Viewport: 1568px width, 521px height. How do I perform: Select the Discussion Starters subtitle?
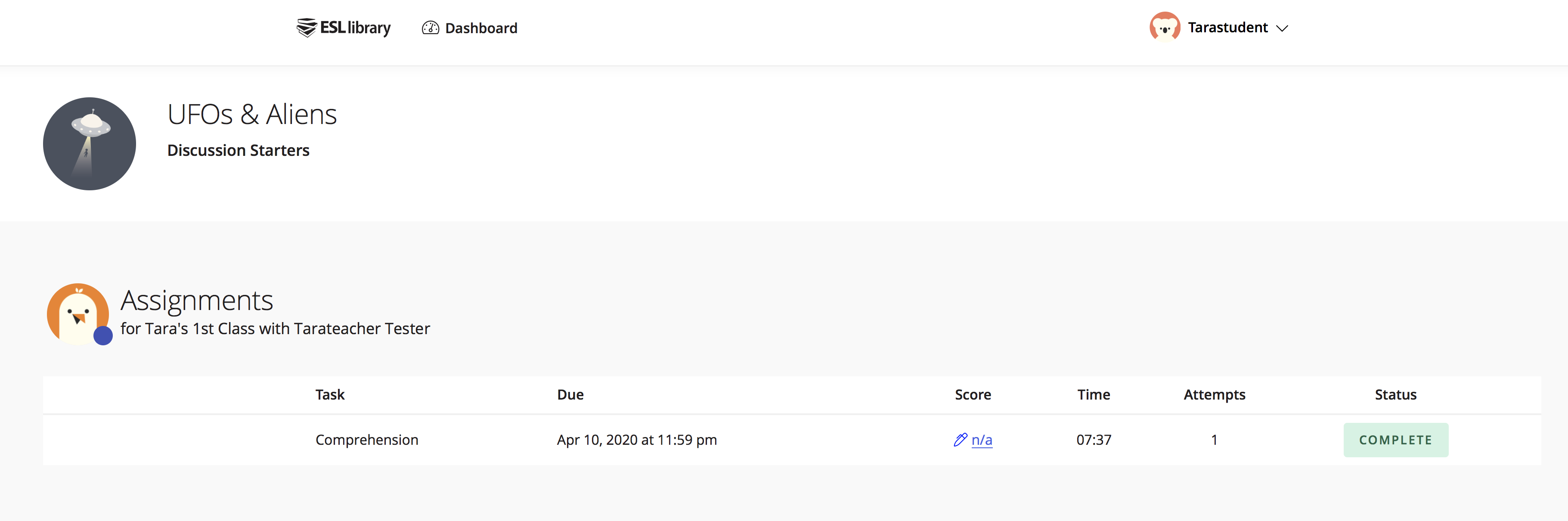point(238,150)
